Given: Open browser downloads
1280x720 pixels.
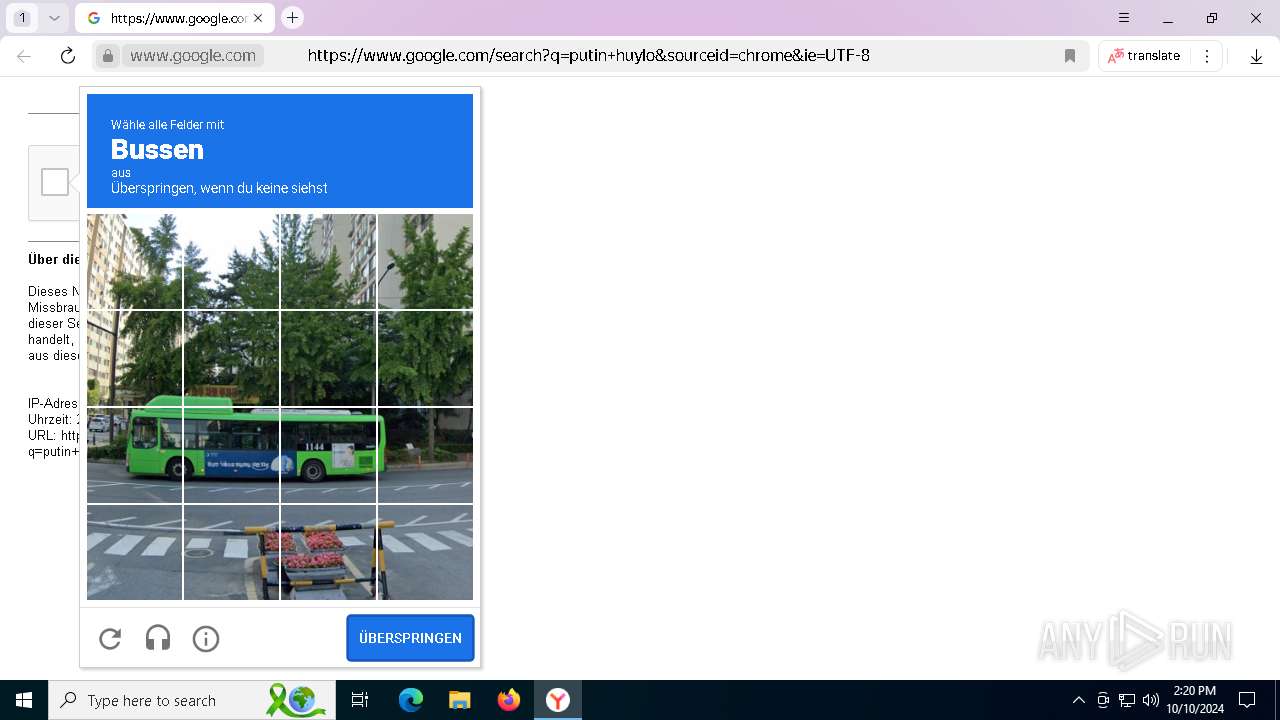Looking at the screenshot, I should click(x=1256, y=56).
